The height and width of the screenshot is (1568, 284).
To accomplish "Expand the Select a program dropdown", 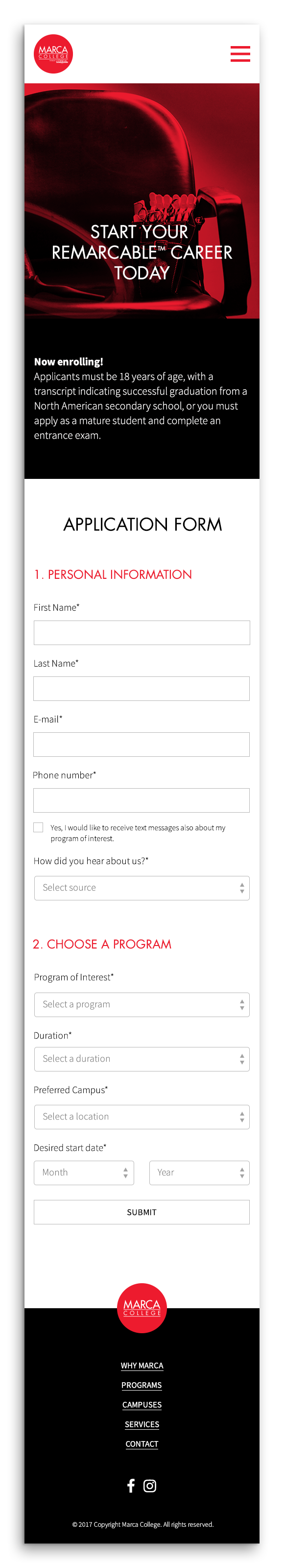I will 142,1005.
